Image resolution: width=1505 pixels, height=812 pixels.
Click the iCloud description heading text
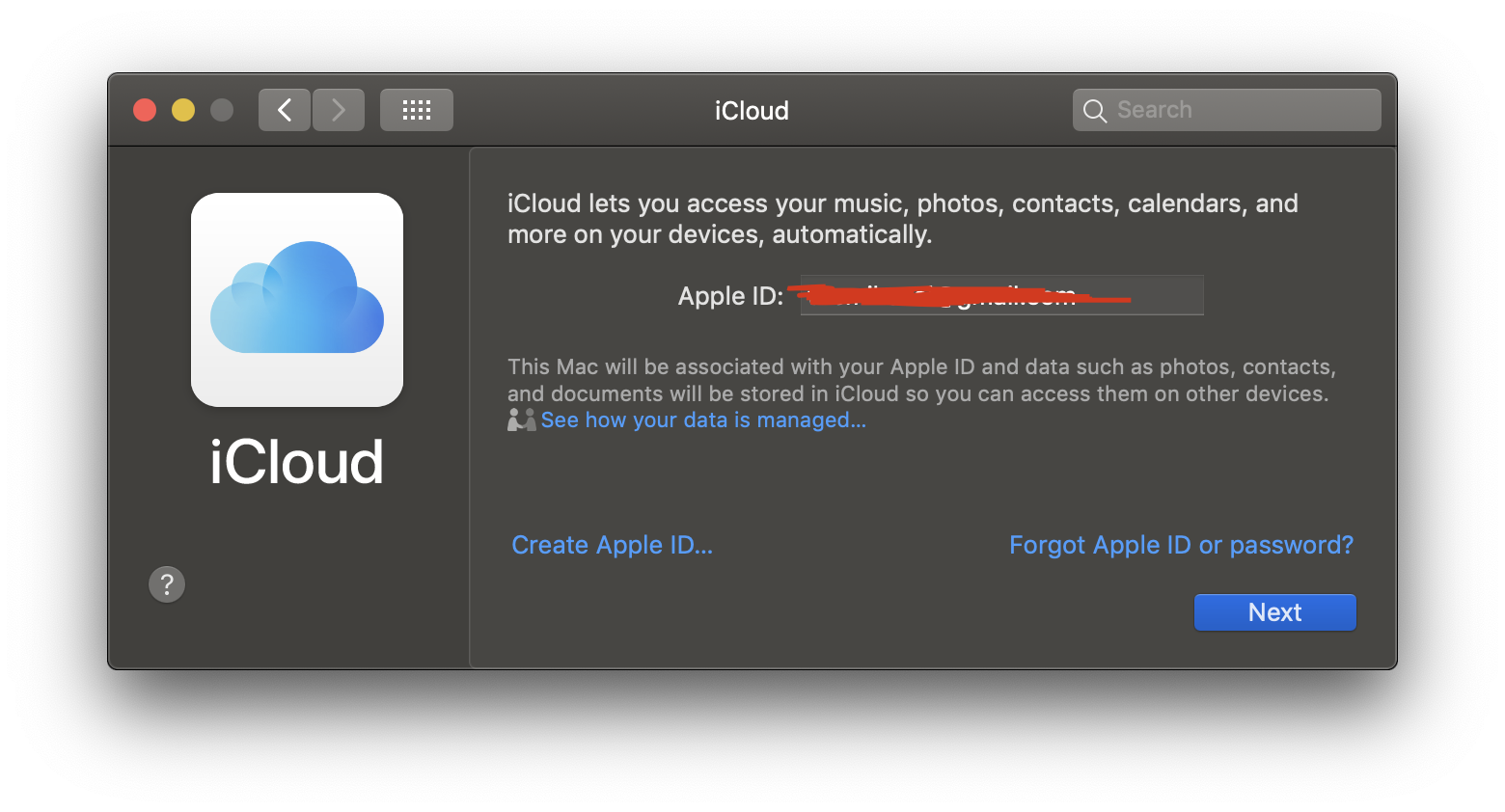coord(902,219)
